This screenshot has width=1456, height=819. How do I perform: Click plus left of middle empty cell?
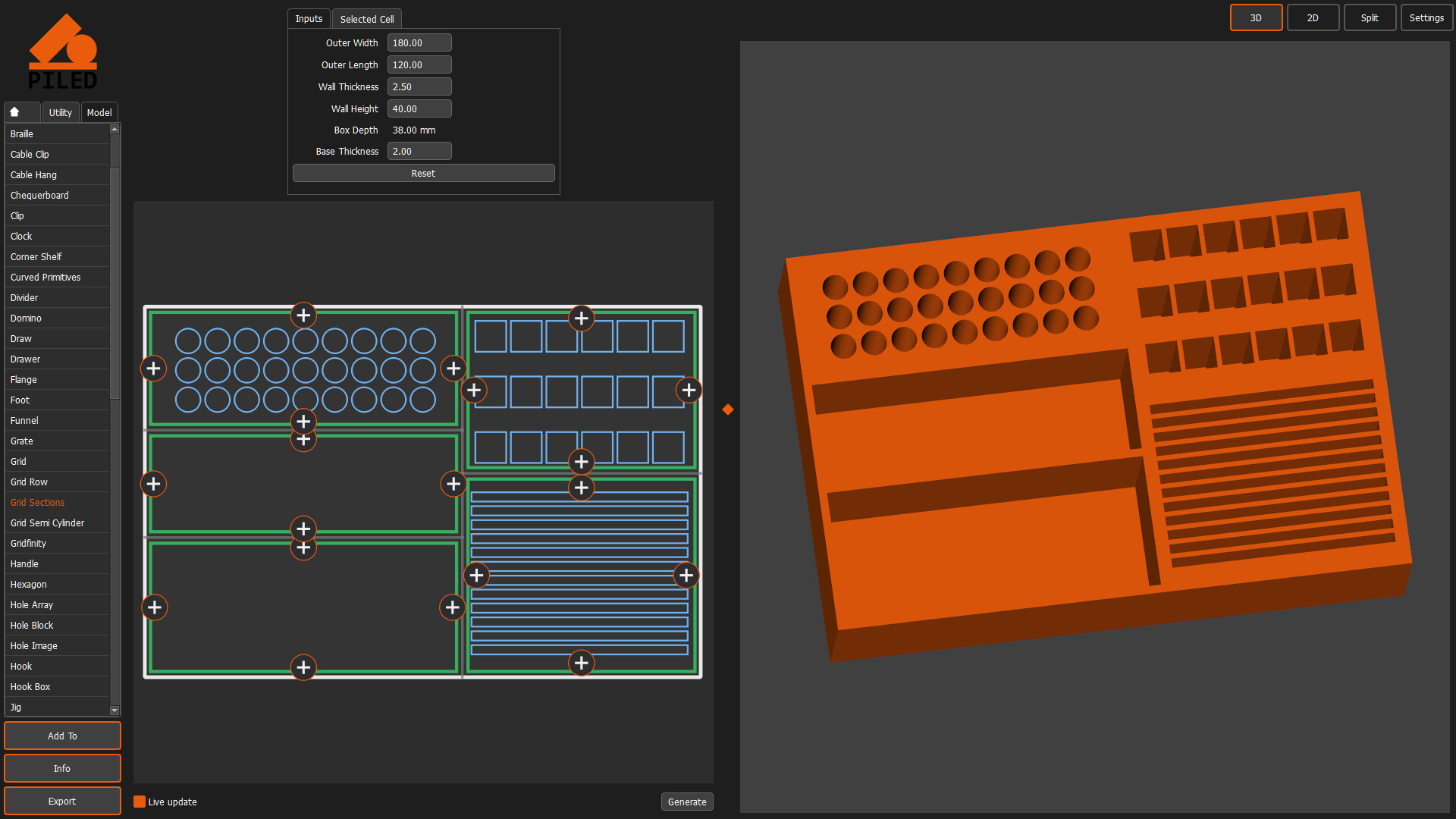click(x=153, y=484)
